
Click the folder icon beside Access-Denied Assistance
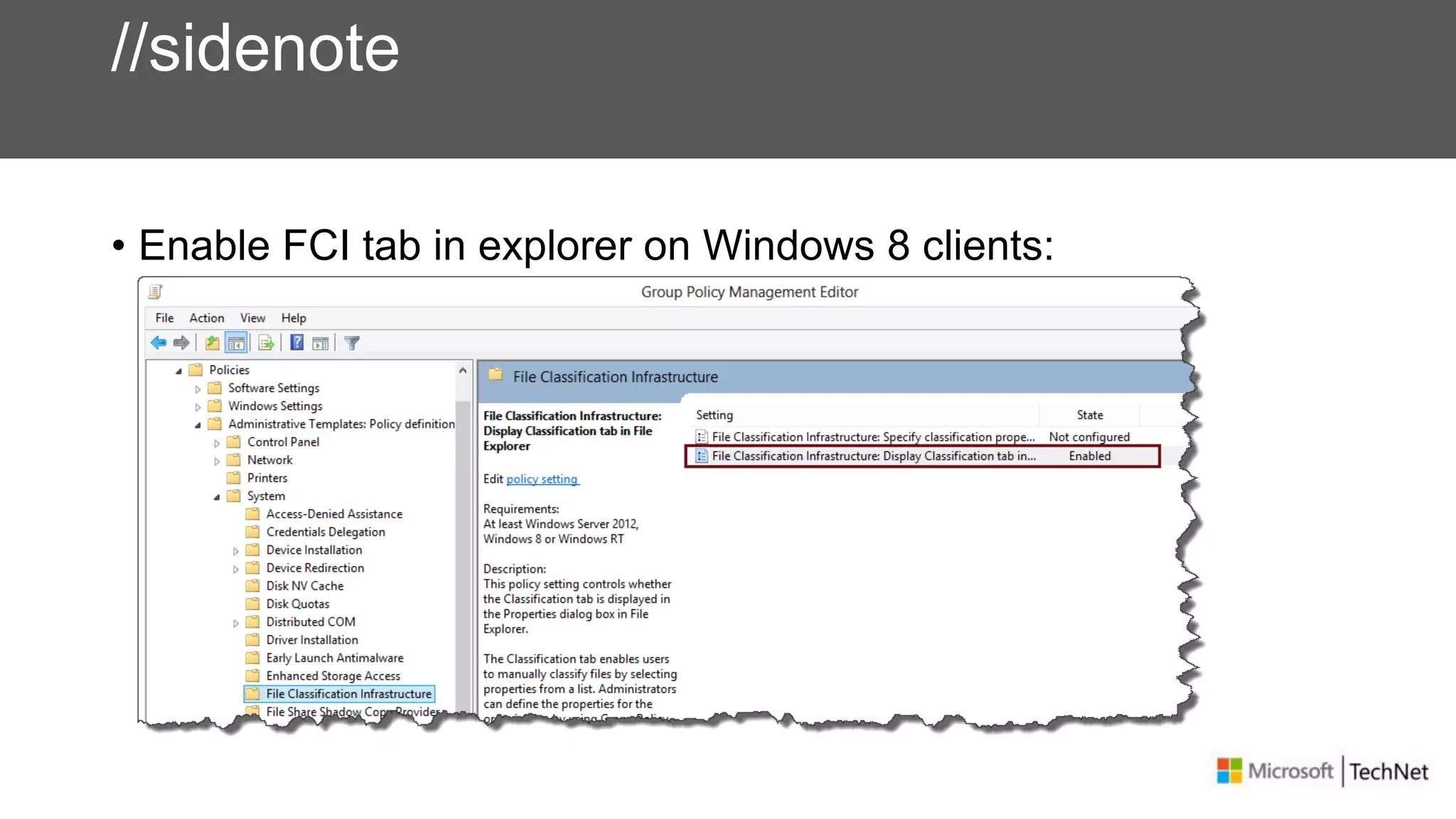(x=252, y=514)
